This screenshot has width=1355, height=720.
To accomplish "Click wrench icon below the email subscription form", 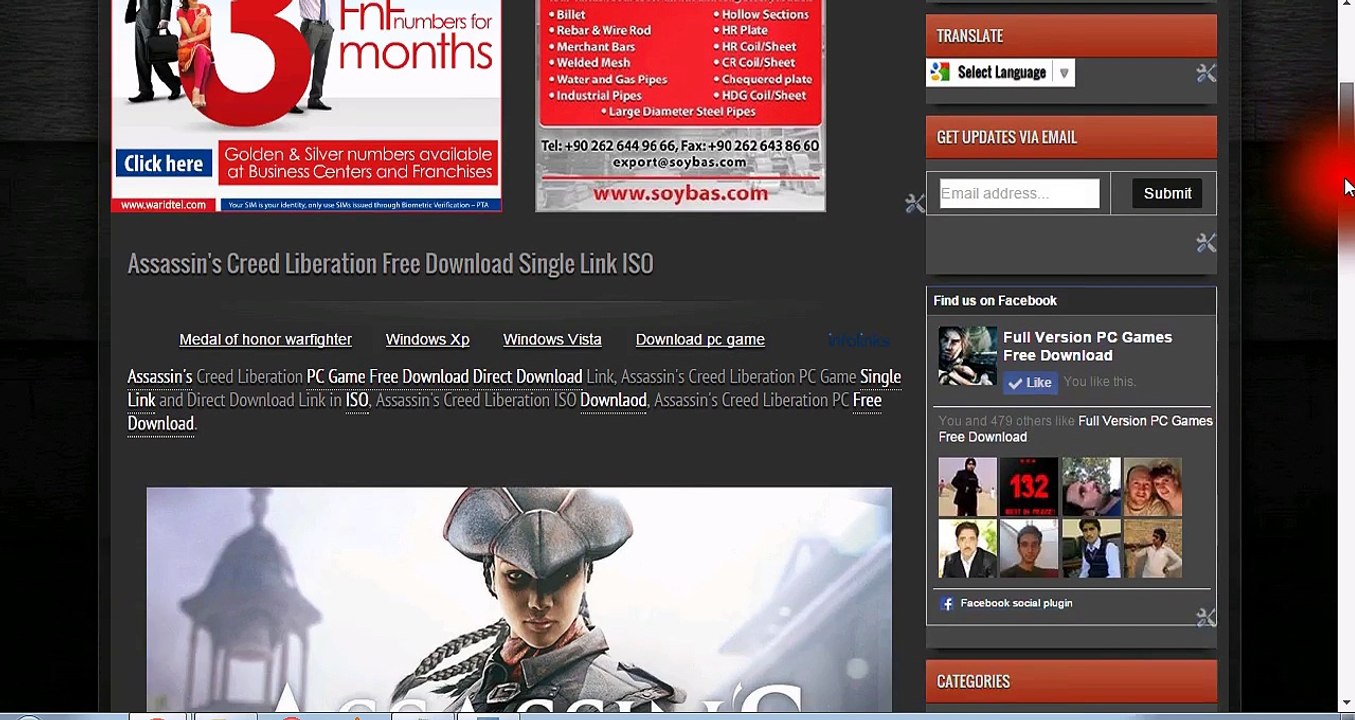I will tap(1206, 243).
